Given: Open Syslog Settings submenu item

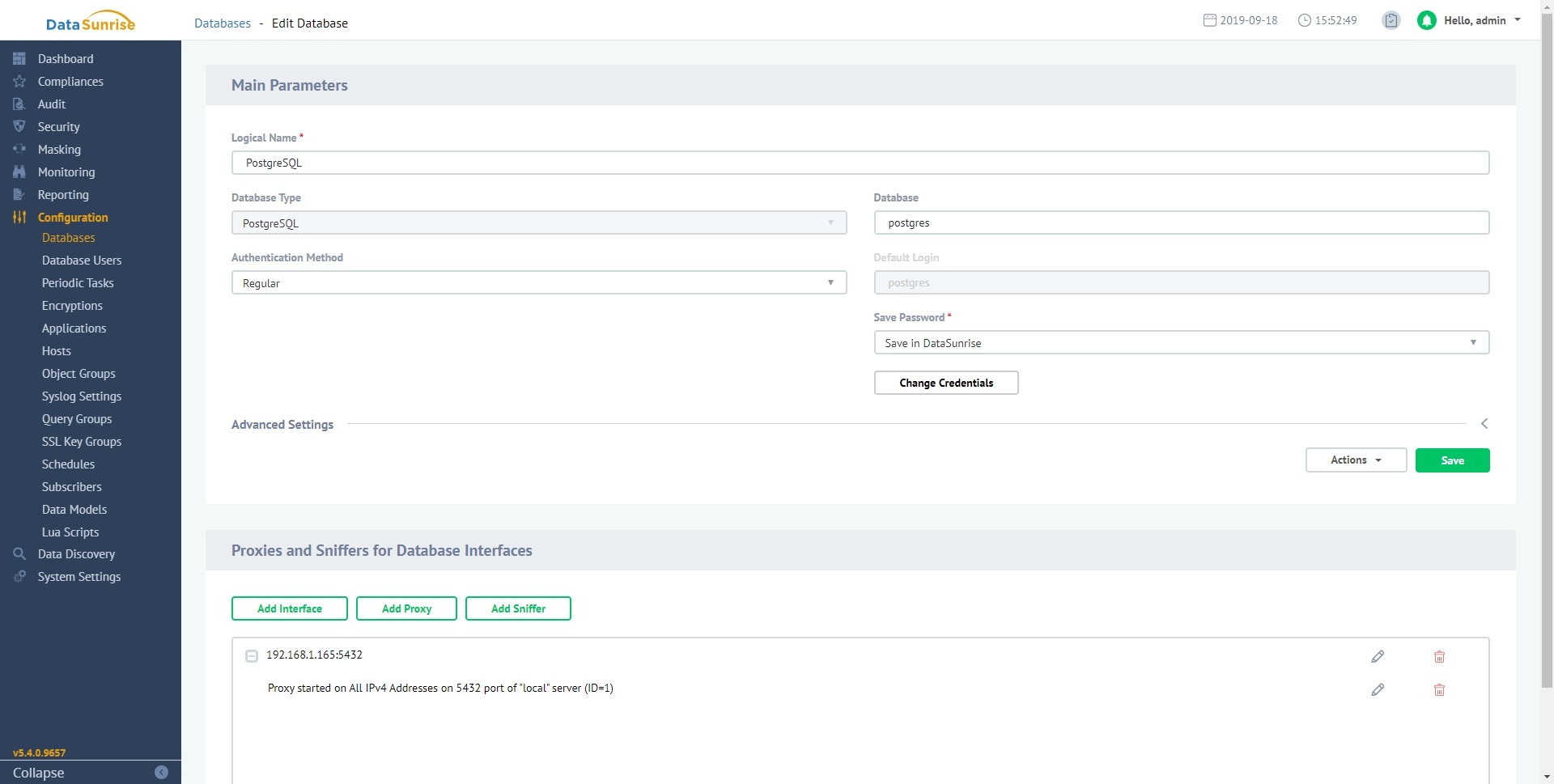Looking at the screenshot, I should point(82,396).
